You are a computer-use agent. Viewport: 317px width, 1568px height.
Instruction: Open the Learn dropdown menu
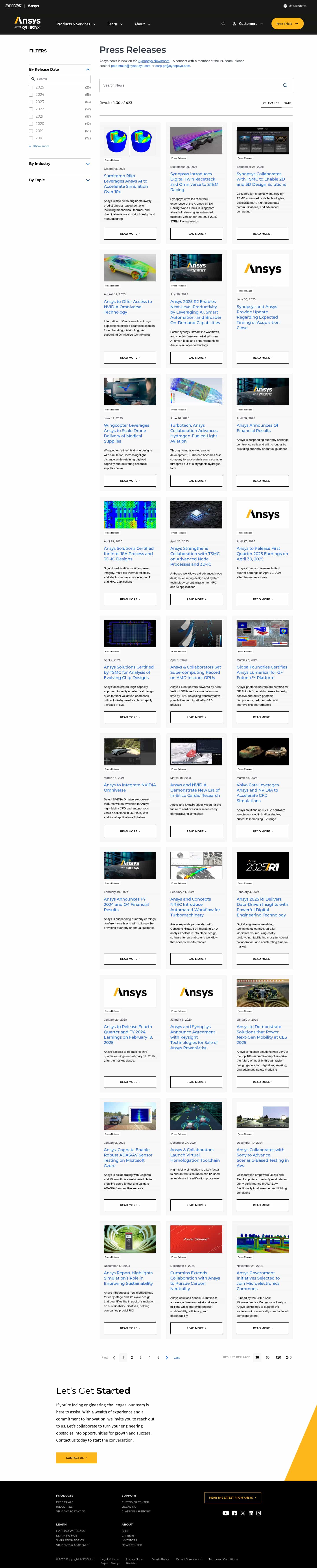[115, 24]
